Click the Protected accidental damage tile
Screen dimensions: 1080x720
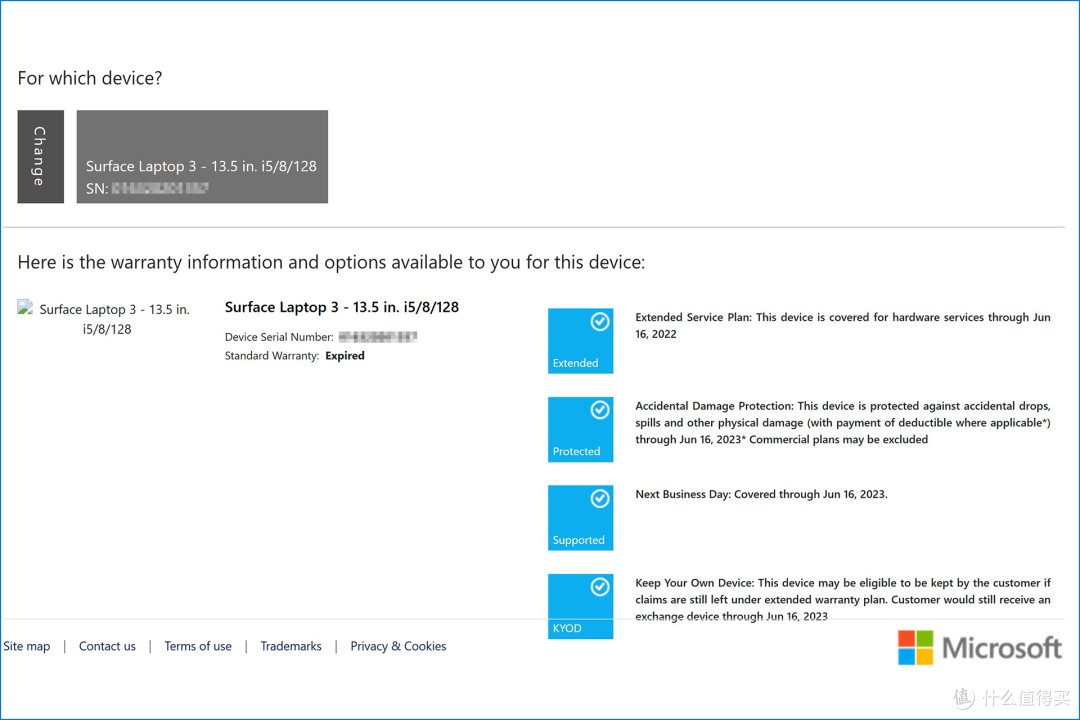click(580, 429)
